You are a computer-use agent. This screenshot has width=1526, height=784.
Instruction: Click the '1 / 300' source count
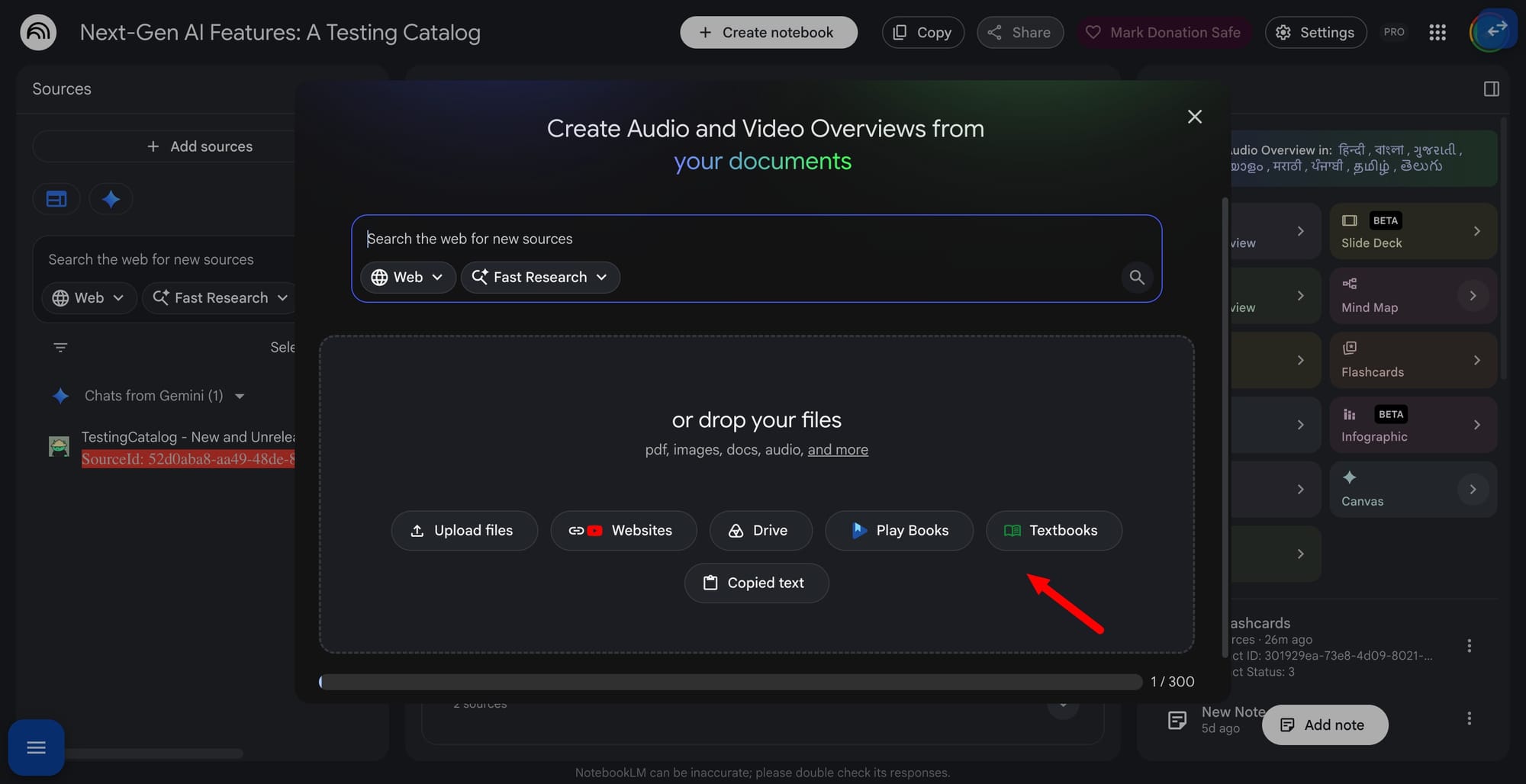pyautogui.click(x=1172, y=682)
